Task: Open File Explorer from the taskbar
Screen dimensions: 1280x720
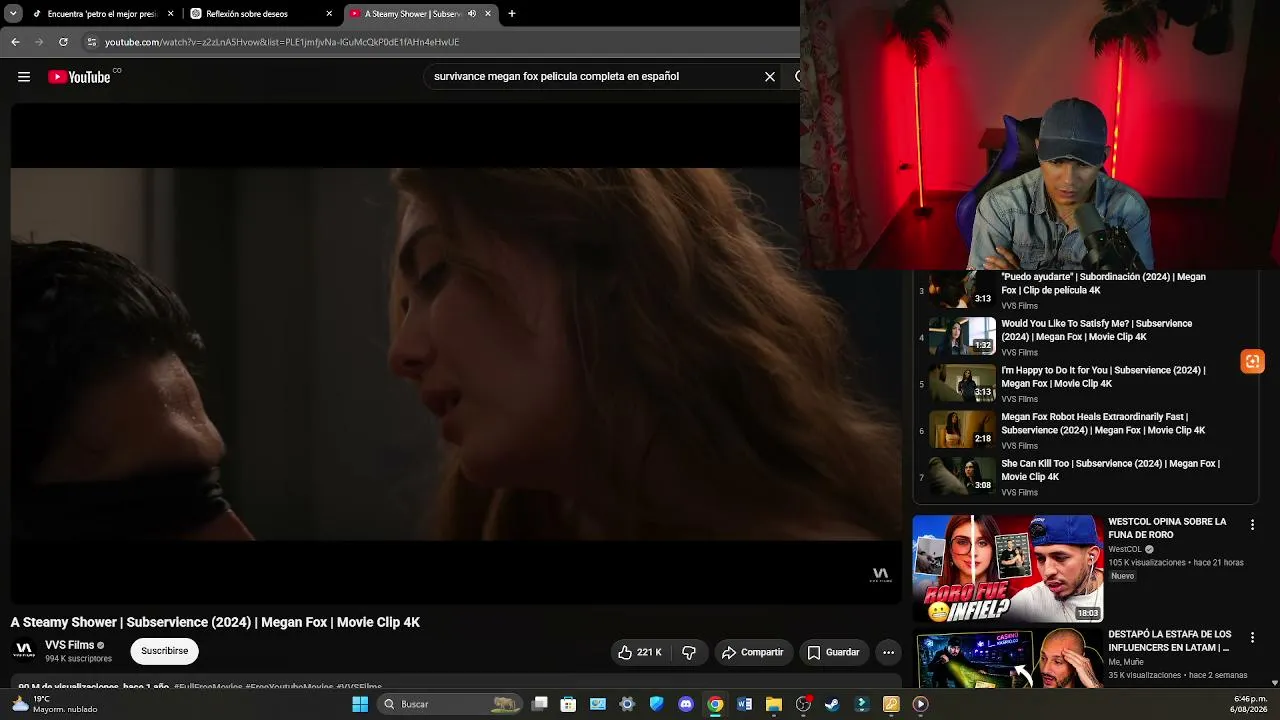Action: tap(773, 704)
